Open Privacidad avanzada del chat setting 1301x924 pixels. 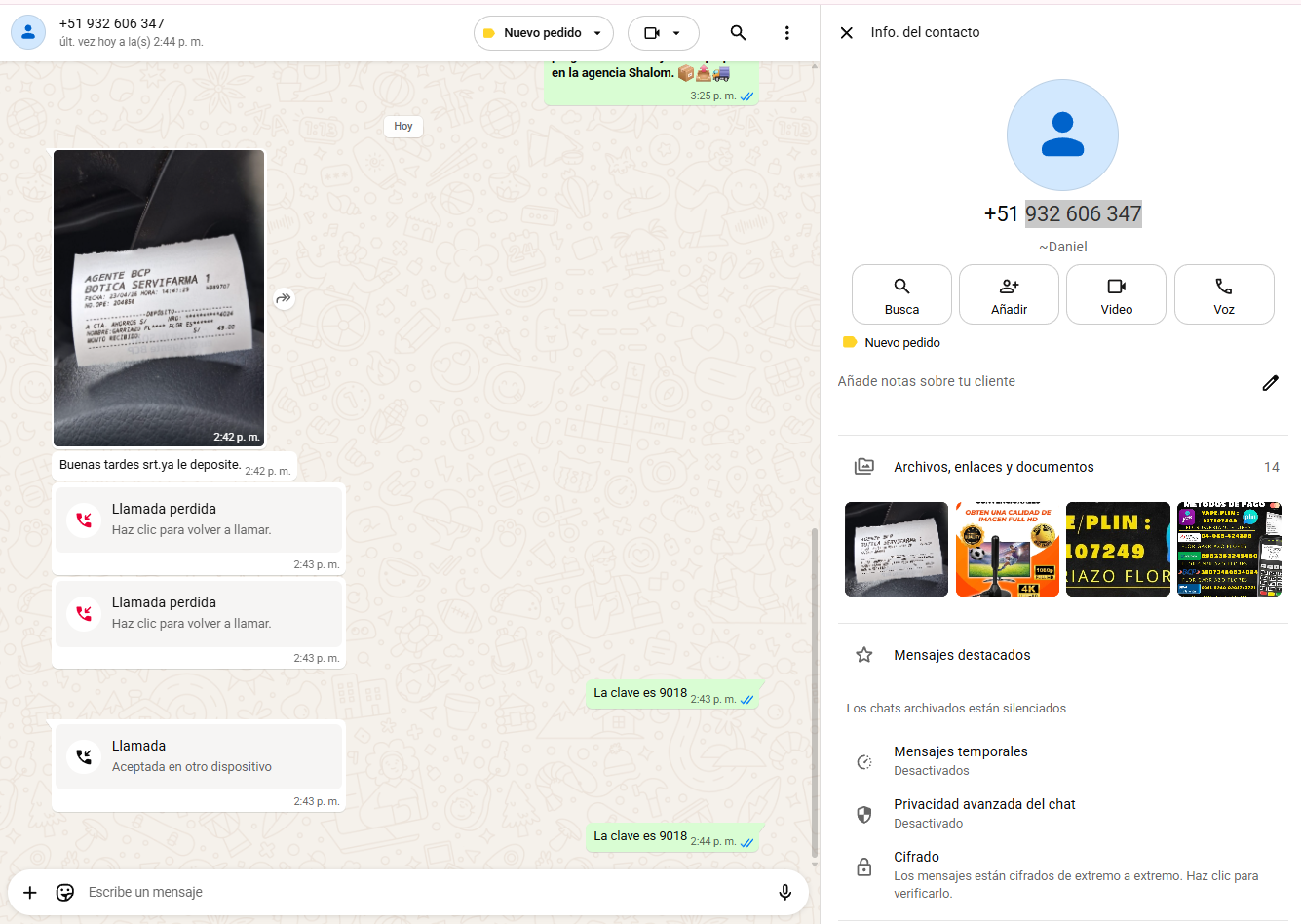tap(983, 813)
